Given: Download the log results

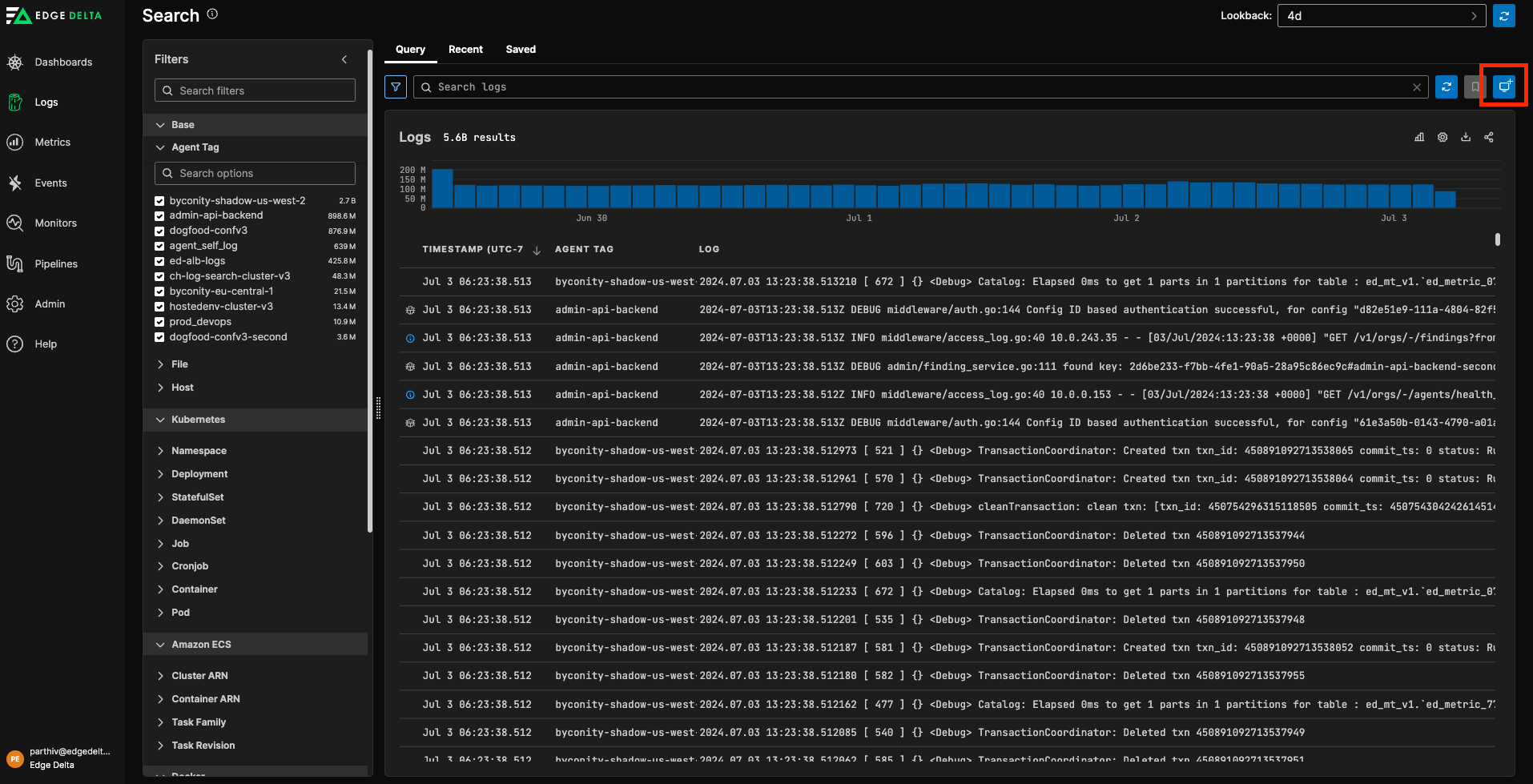Looking at the screenshot, I should (1465, 137).
